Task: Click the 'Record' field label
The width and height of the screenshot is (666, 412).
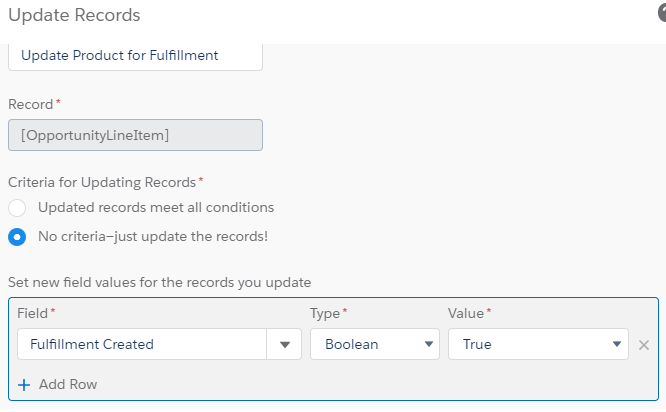Action: coord(31,104)
